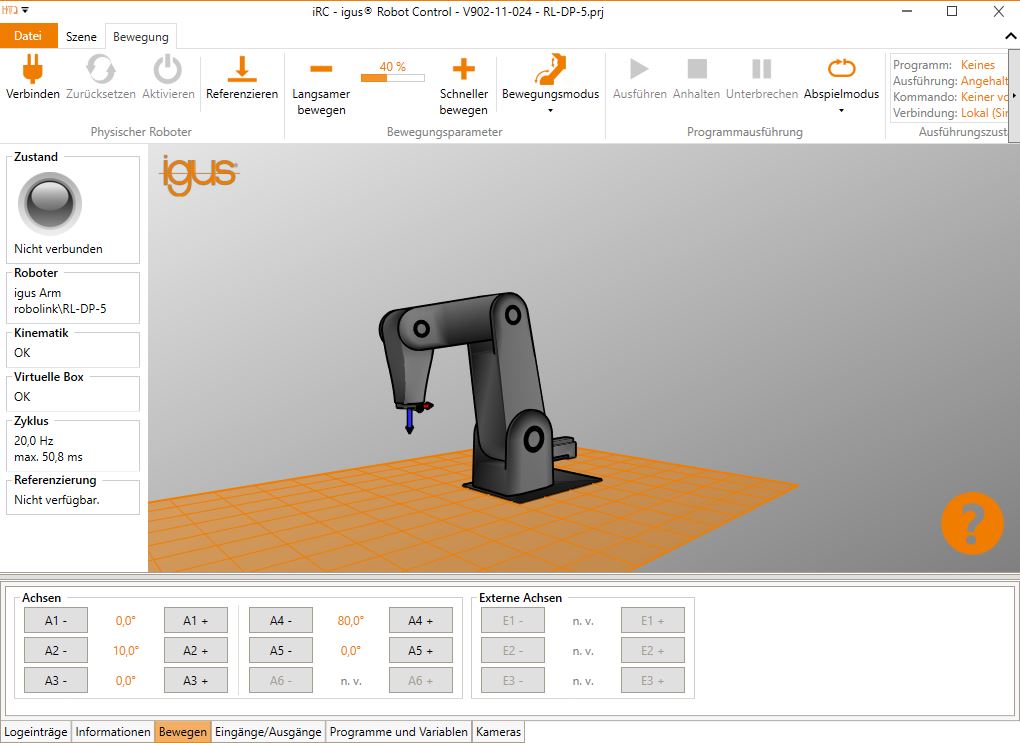Click the Anhalten stop icon

click(x=696, y=68)
